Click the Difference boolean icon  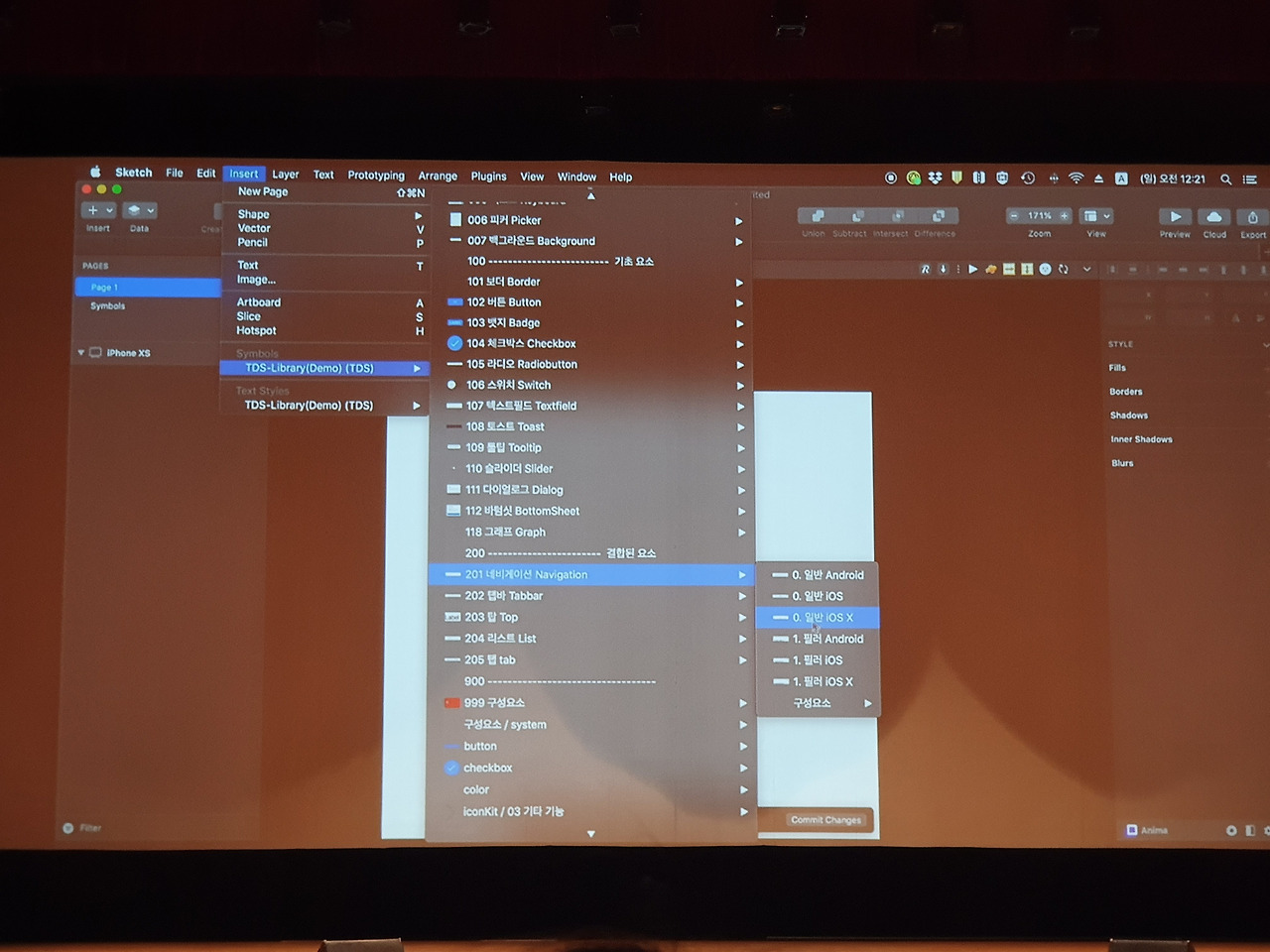click(x=938, y=216)
